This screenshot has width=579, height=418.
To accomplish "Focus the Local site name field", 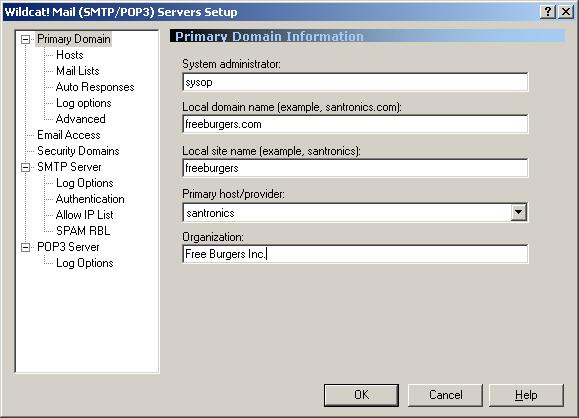I will point(355,168).
